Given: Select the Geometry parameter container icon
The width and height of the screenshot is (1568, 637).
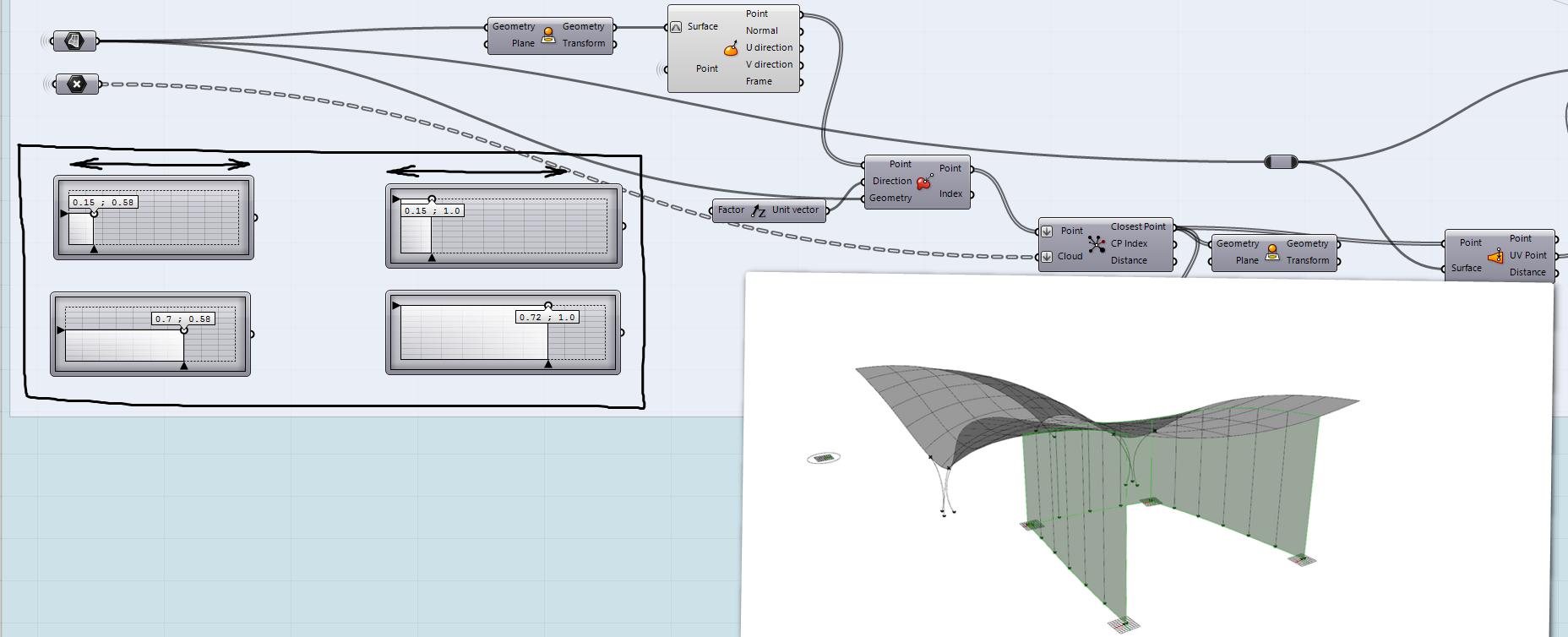Looking at the screenshot, I should coord(75,41).
